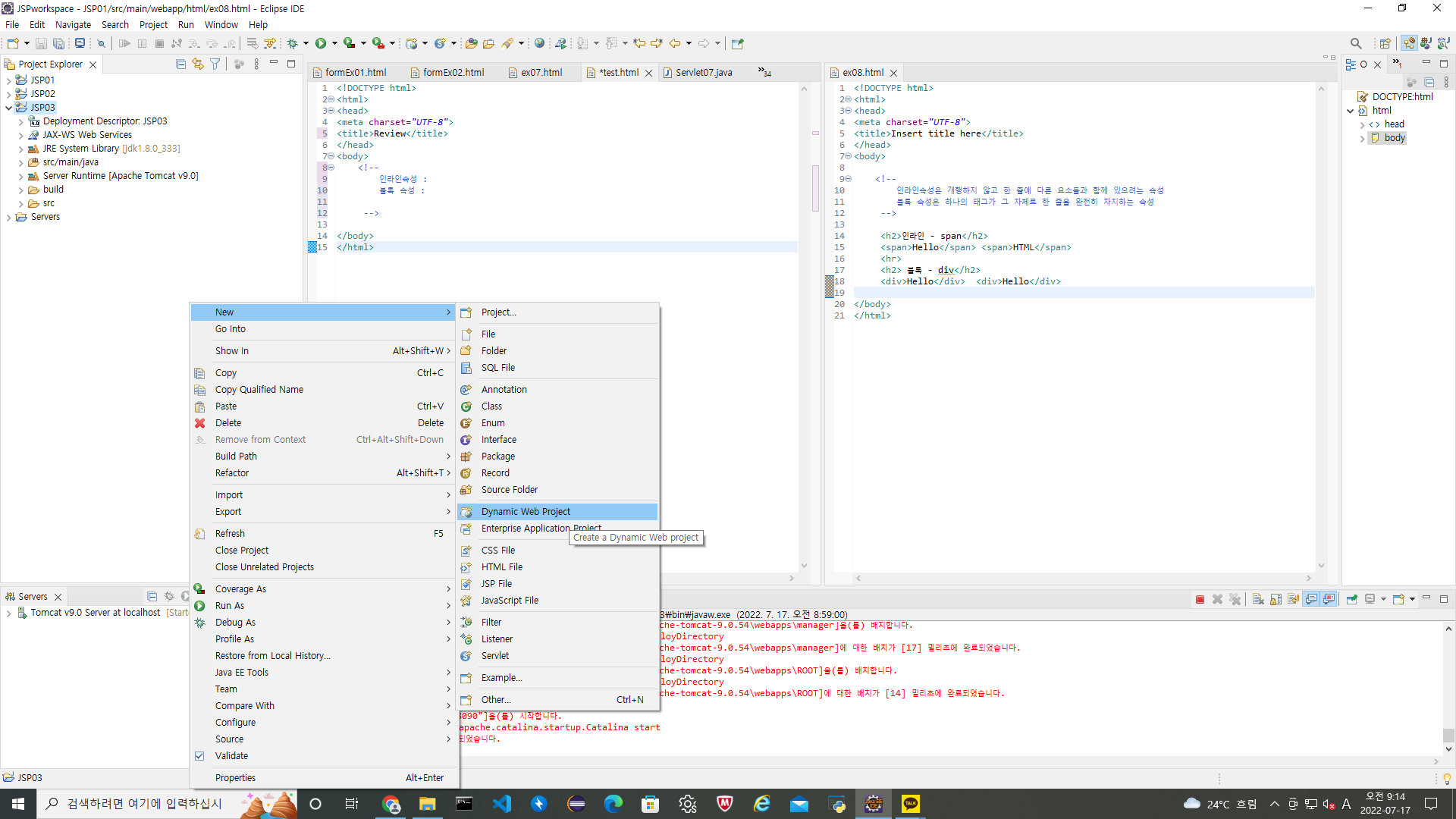
Task: Expand the src/main/java folder node
Action: [x=20, y=162]
